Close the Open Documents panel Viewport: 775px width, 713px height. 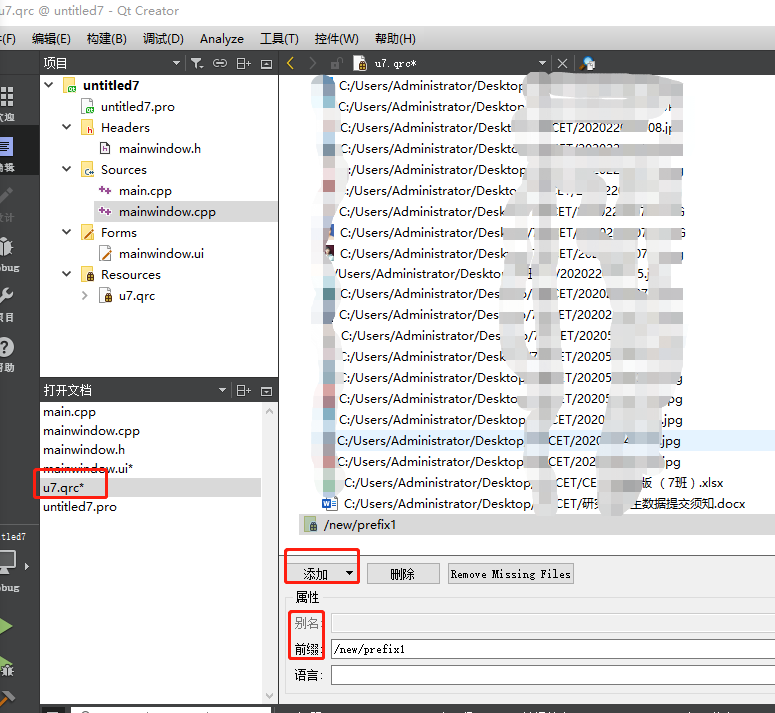tap(266, 391)
